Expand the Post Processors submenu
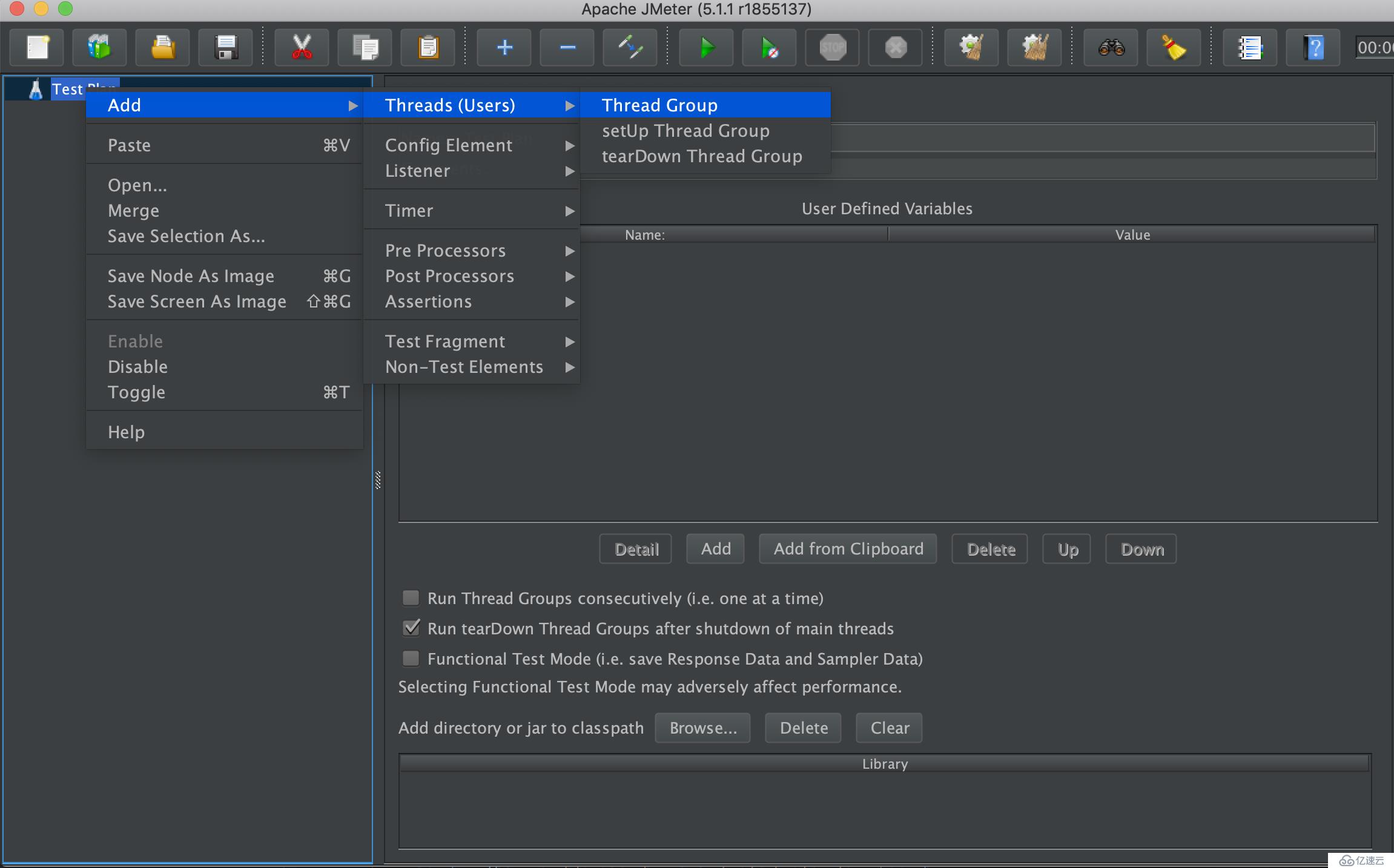The height and width of the screenshot is (868, 1394). pos(475,275)
